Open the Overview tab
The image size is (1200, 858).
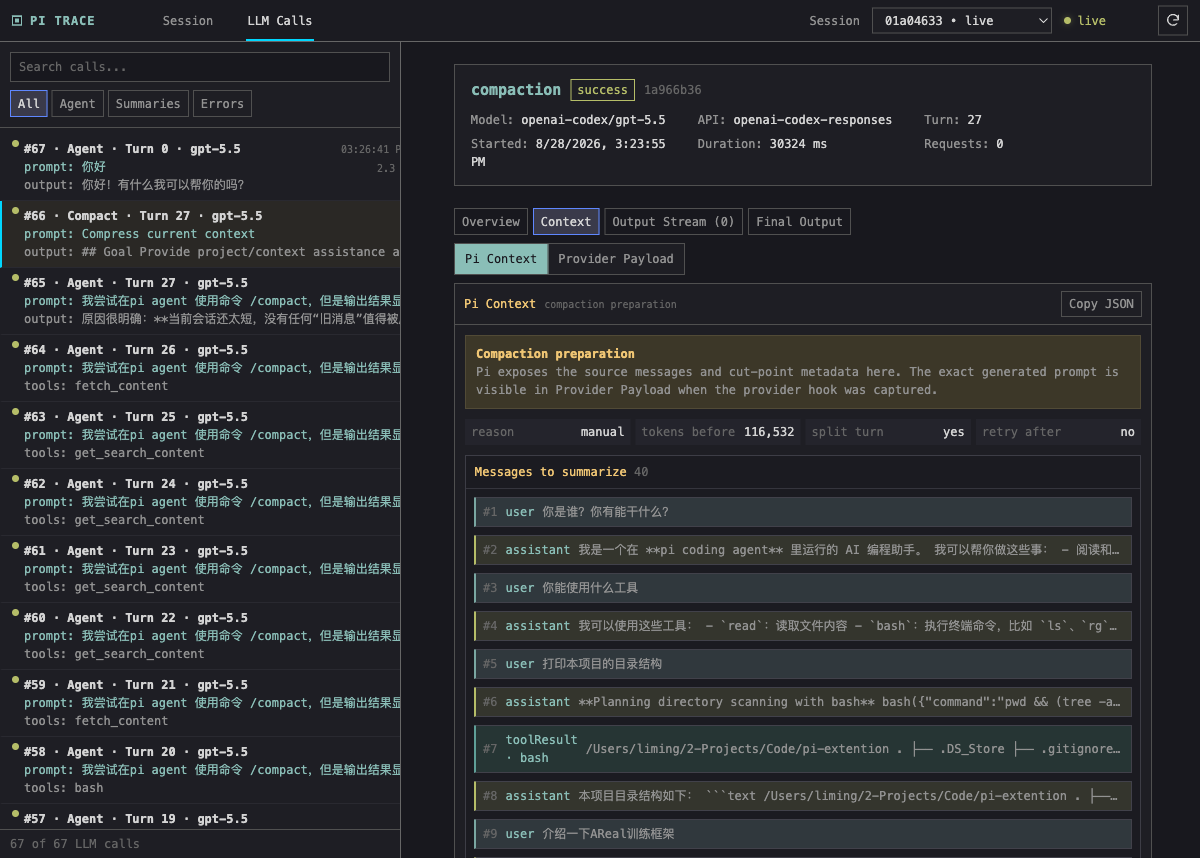491,222
